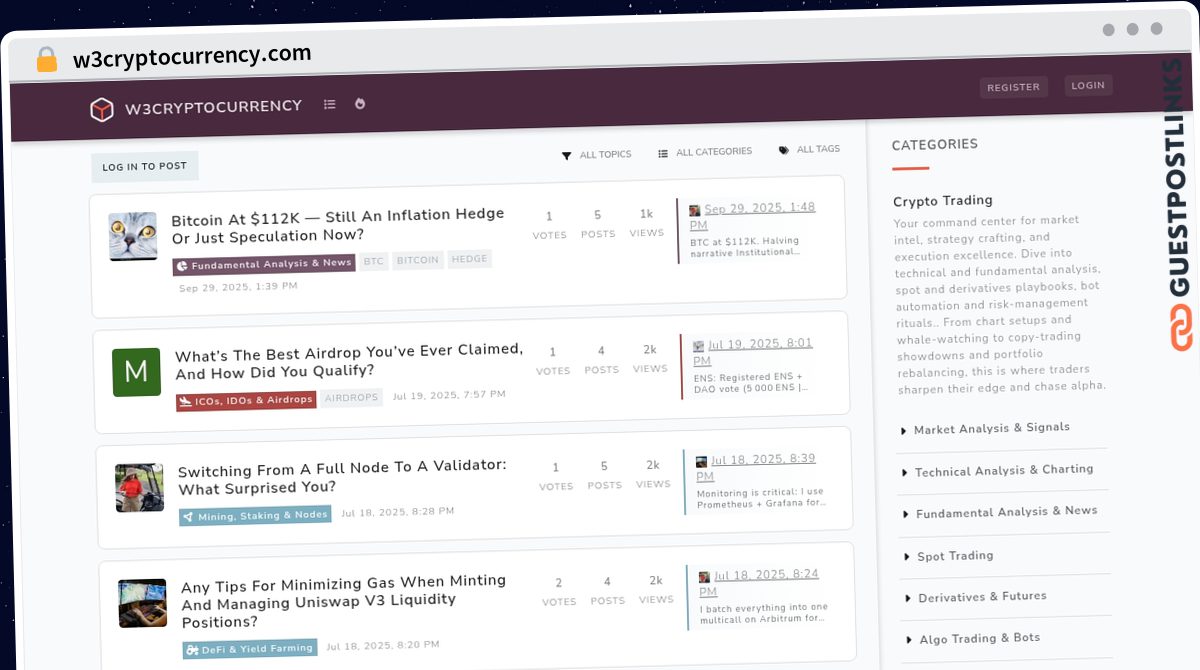This screenshot has height=670, width=1200.
Task: Open the Jul 18, 2025, 8:39 PM last post
Action: 756,467
